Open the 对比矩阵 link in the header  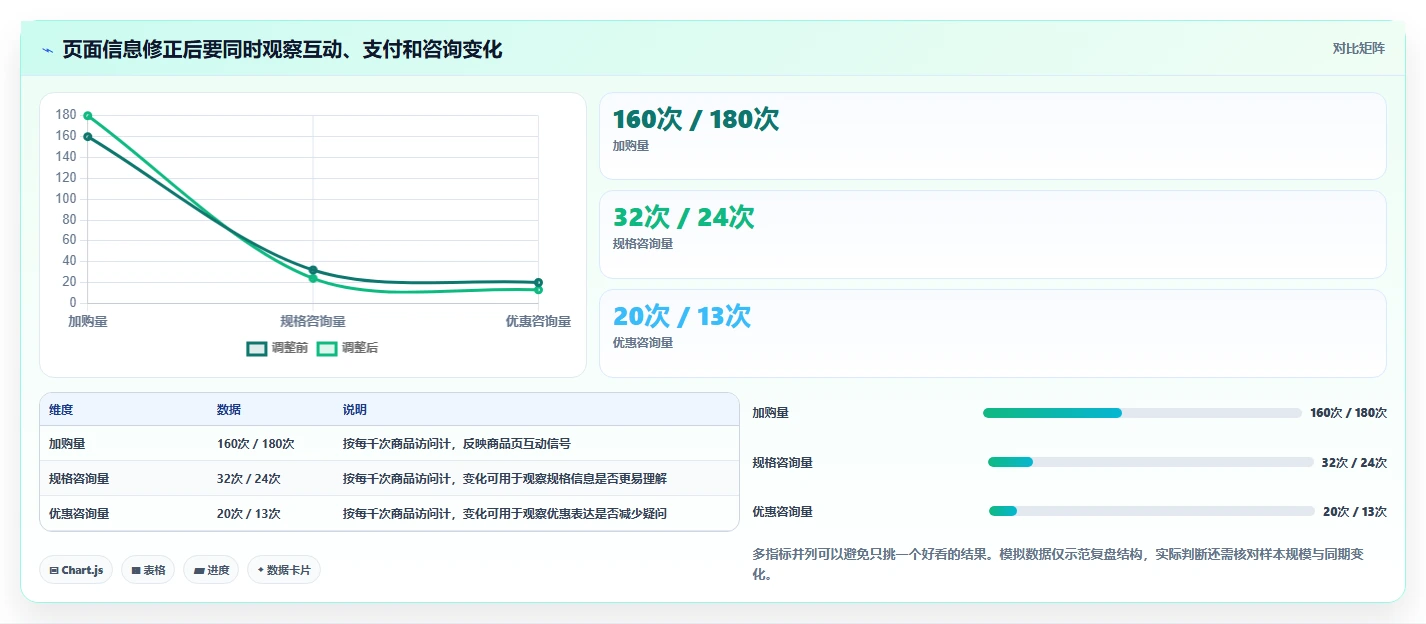click(x=1359, y=49)
